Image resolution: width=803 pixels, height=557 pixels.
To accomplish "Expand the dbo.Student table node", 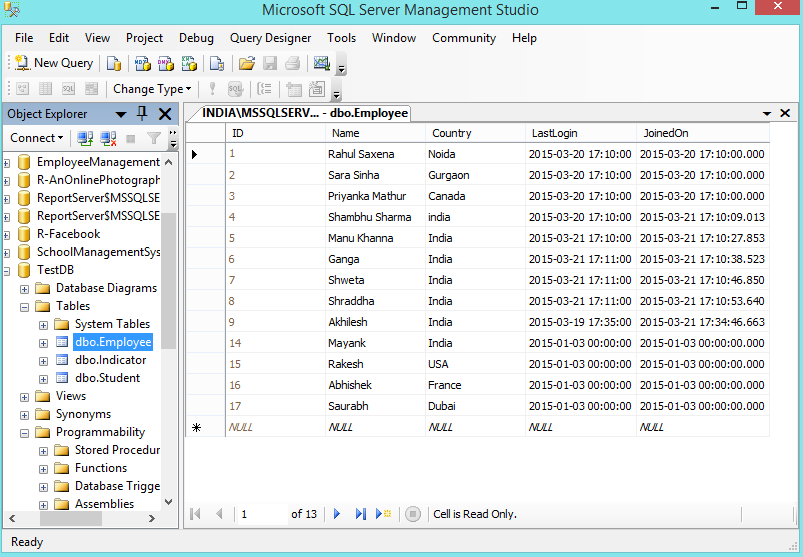I will click(x=43, y=378).
